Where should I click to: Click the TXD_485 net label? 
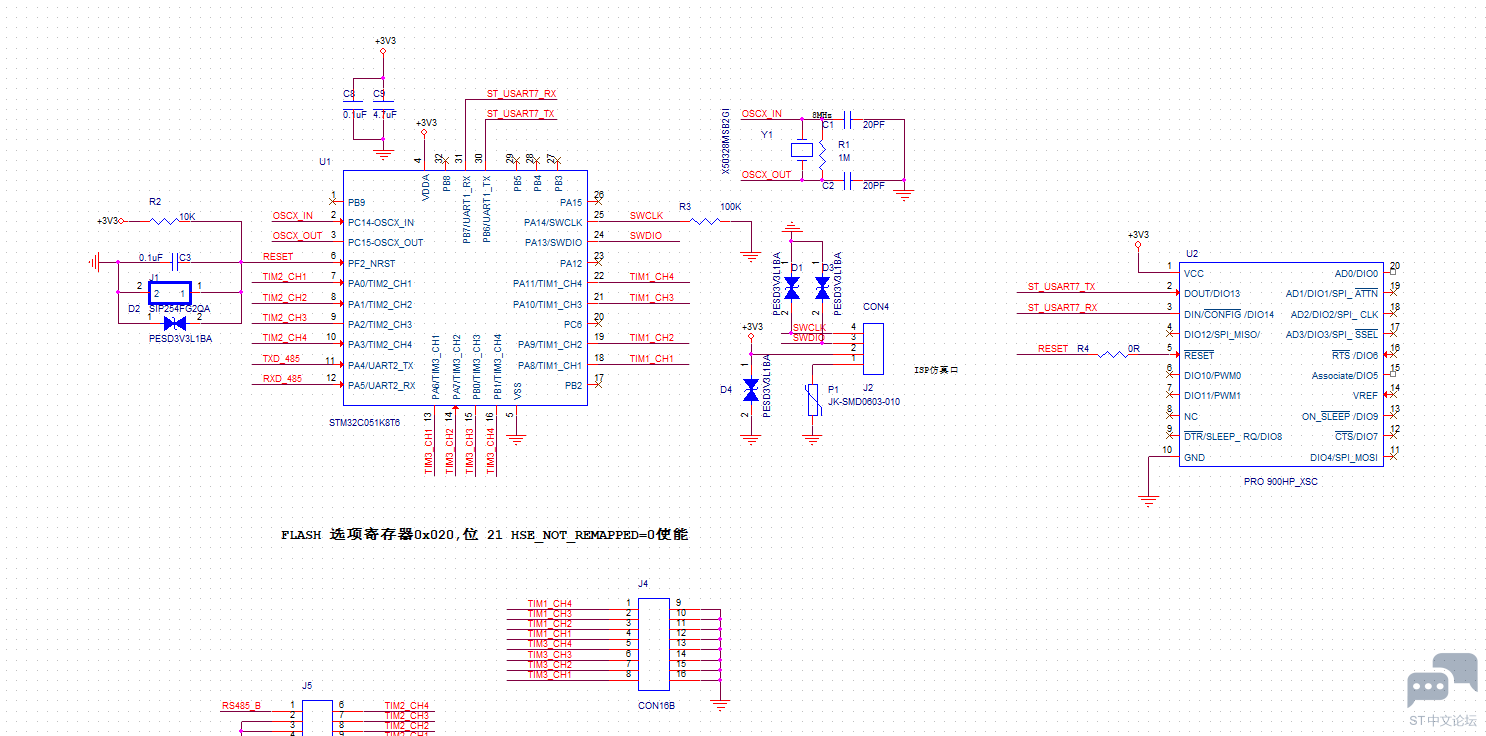coord(281,358)
